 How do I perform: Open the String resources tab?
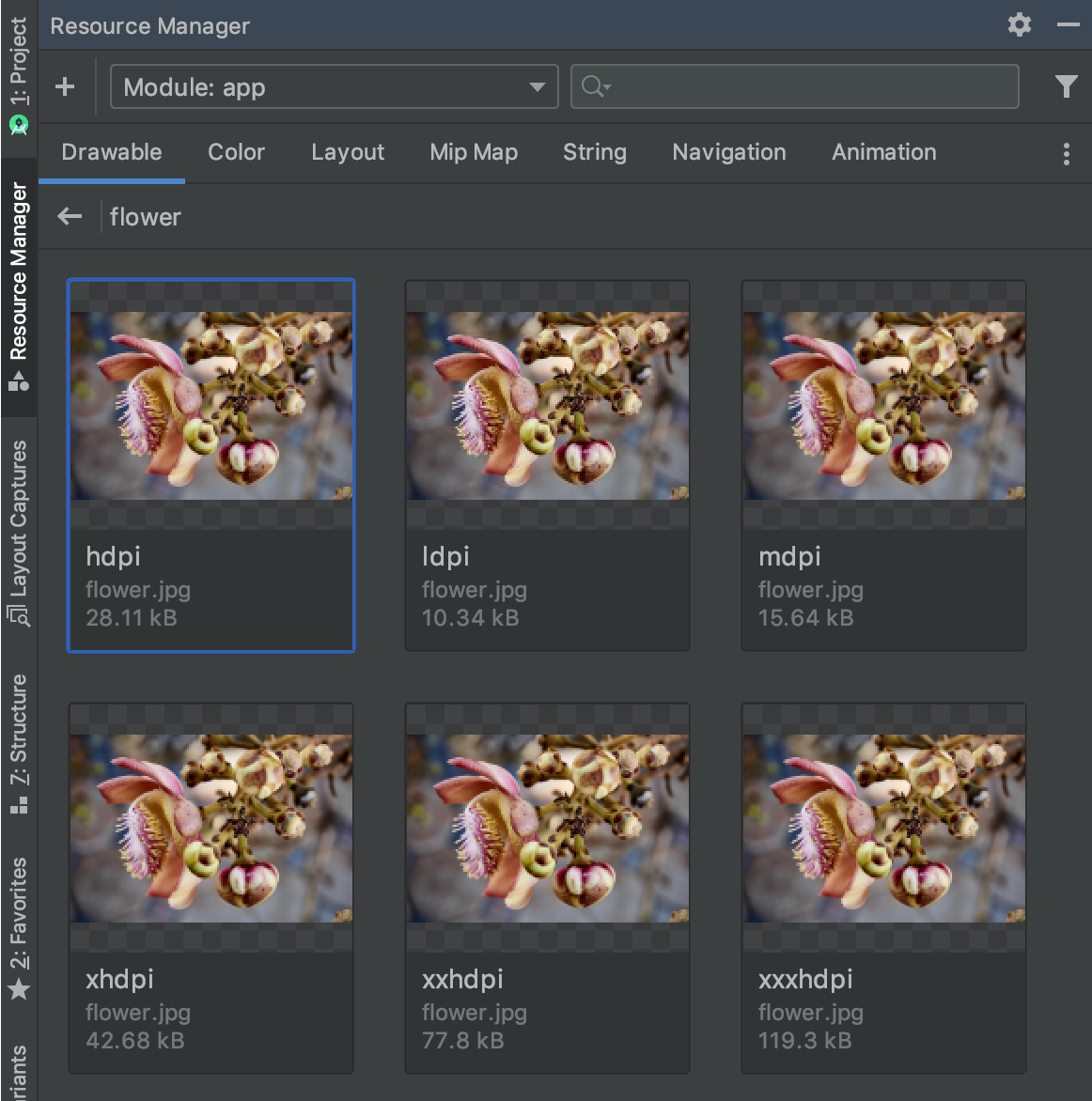coord(594,152)
